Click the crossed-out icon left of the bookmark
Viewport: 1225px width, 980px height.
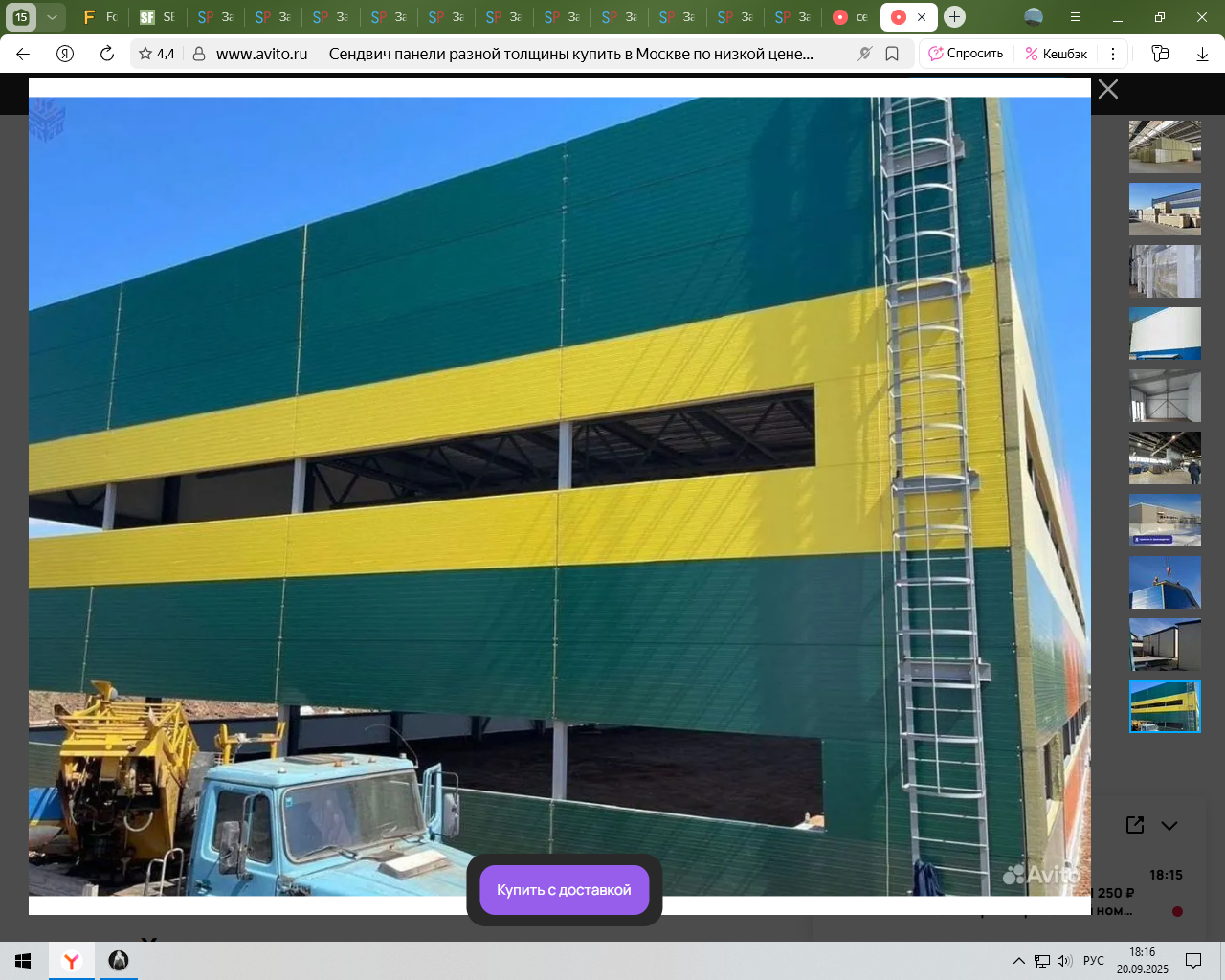coord(865,54)
